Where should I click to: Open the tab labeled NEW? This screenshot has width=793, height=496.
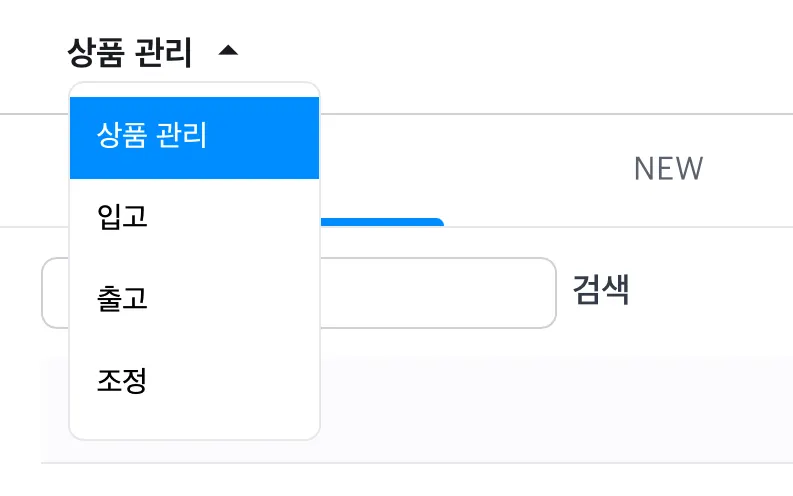[x=668, y=169]
